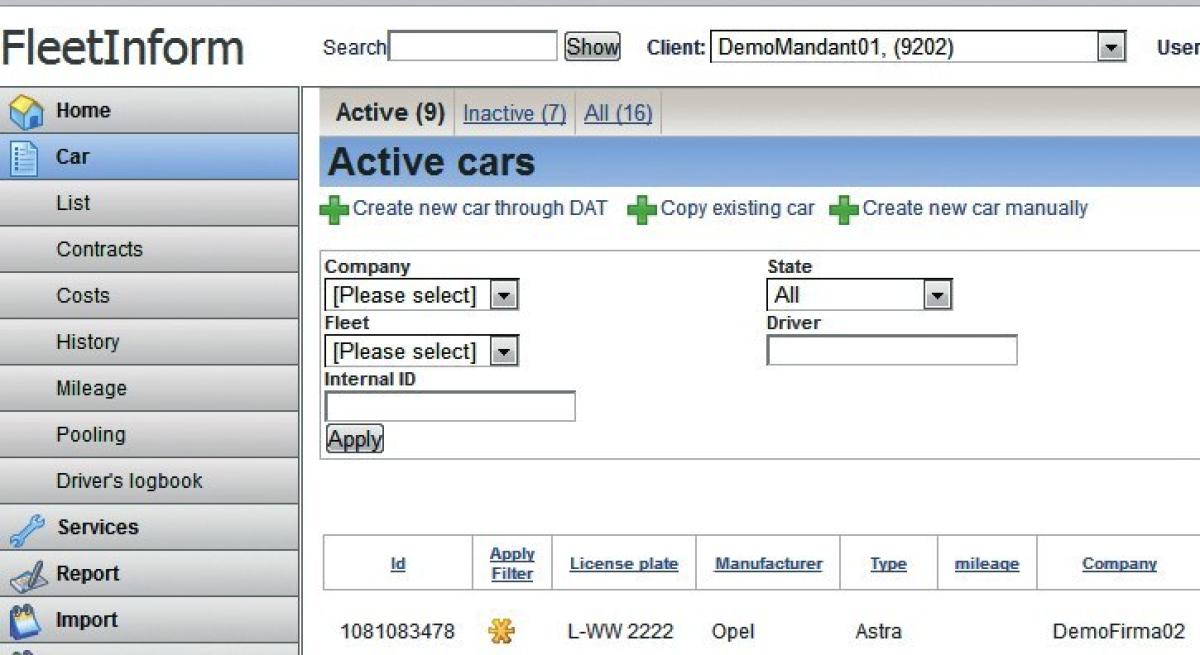Screen dimensions: 1200x655
Task: Click the Opel manufacturer cell
Action: 733,632
